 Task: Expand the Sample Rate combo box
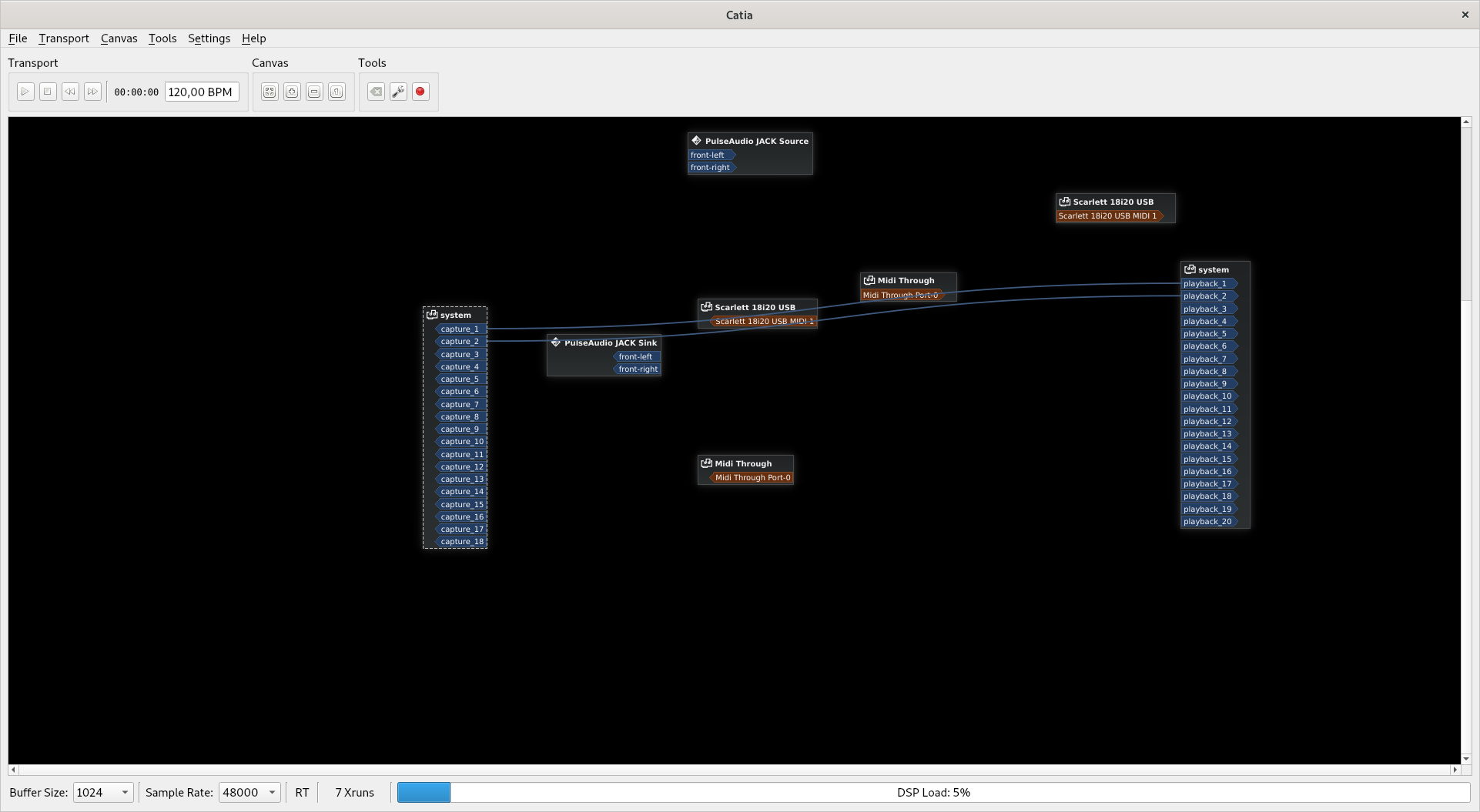249,792
